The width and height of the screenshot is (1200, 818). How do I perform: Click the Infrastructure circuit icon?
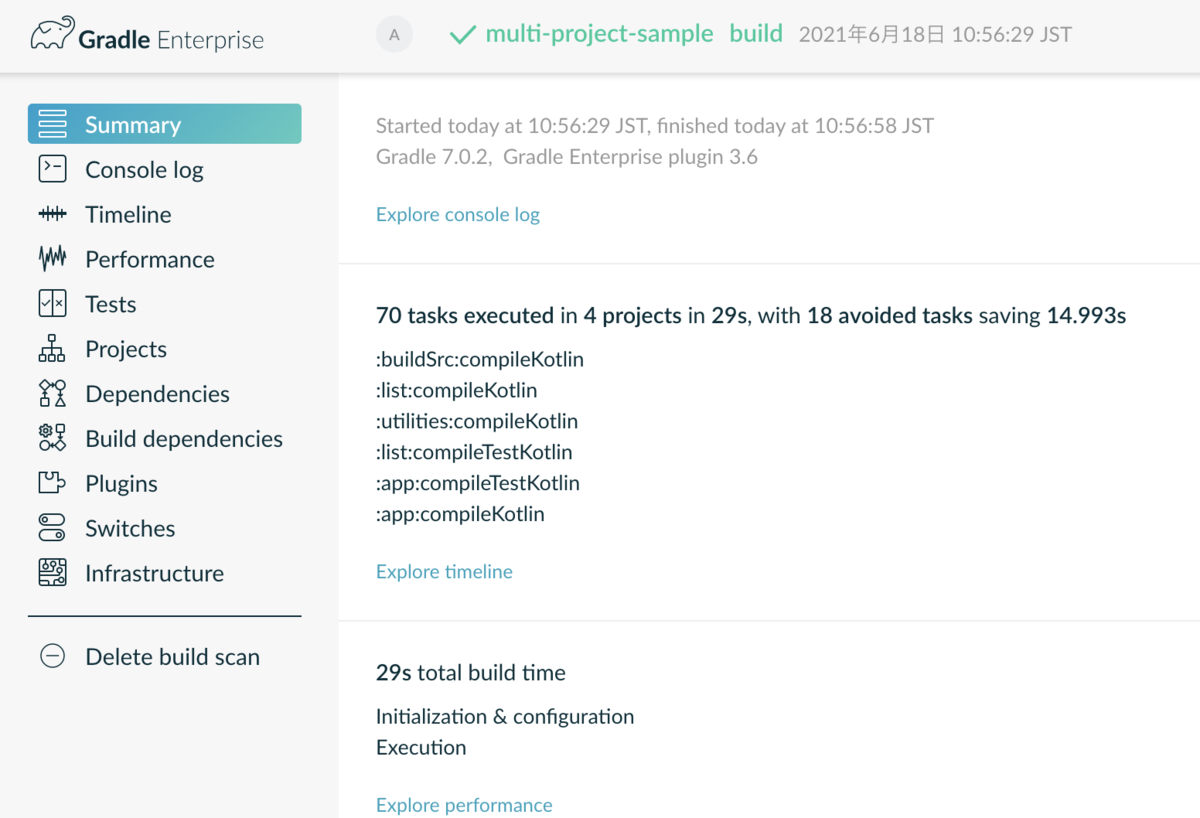52,573
